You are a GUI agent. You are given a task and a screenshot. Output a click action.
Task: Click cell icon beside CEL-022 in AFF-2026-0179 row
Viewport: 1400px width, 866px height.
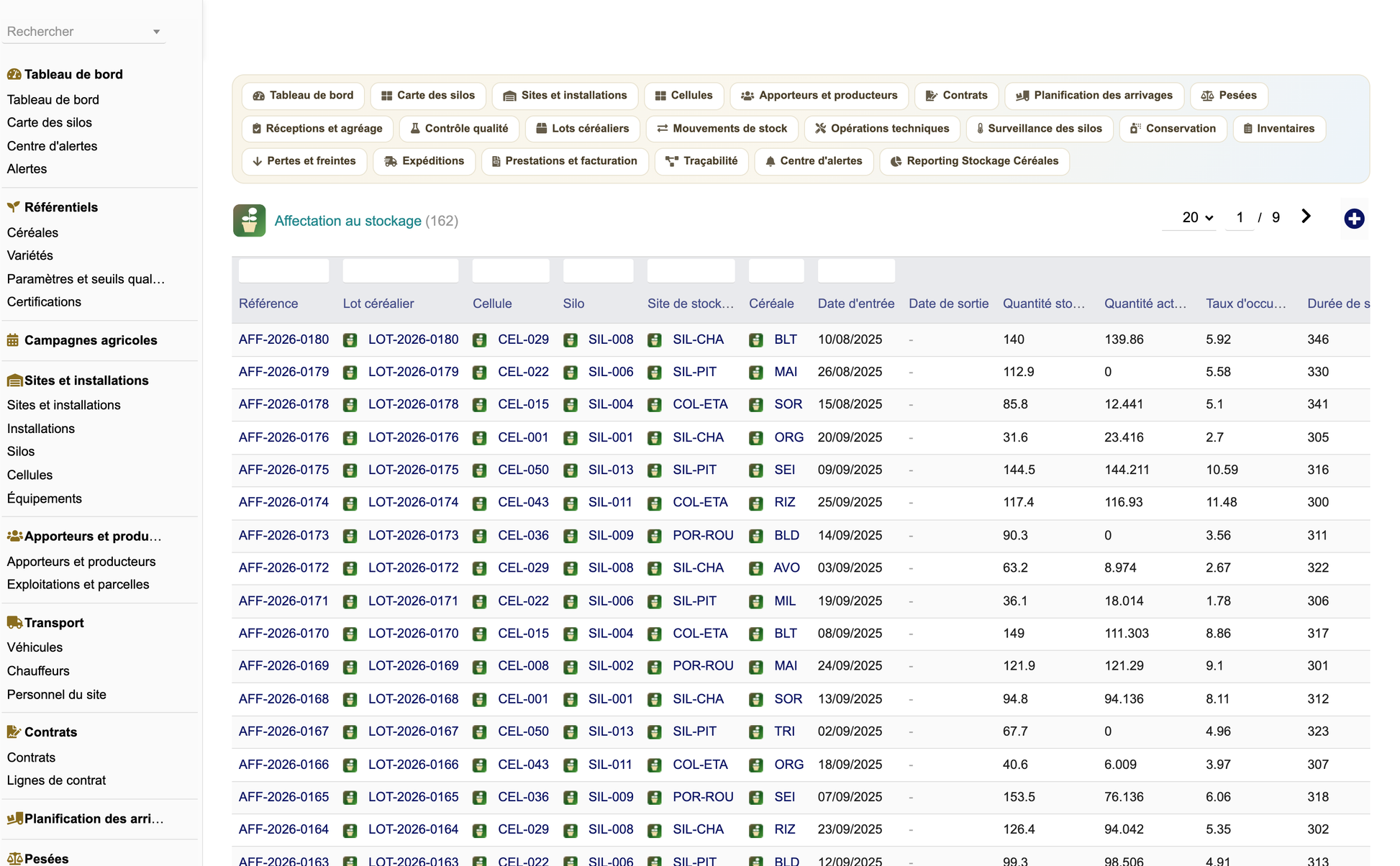click(x=480, y=373)
